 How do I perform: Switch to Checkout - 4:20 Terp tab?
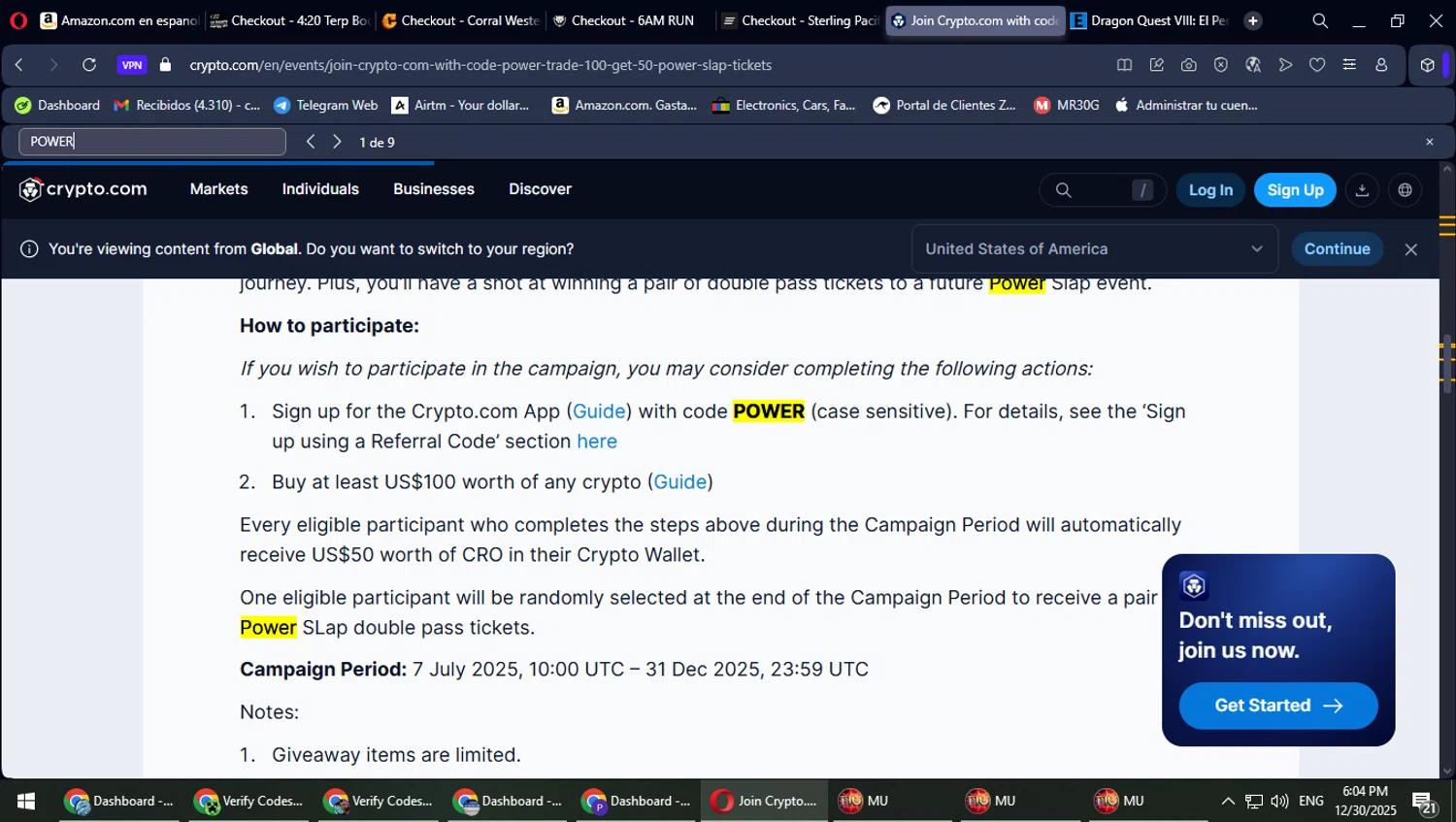290,20
